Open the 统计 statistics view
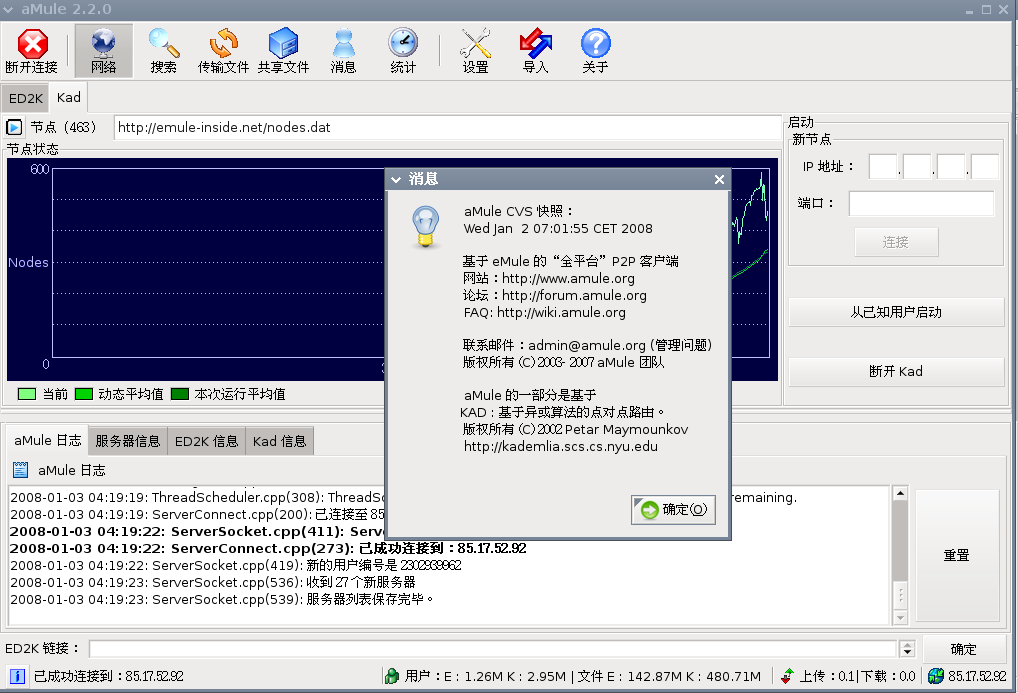Screen dimensions: 1018x693 click(x=403, y=51)
